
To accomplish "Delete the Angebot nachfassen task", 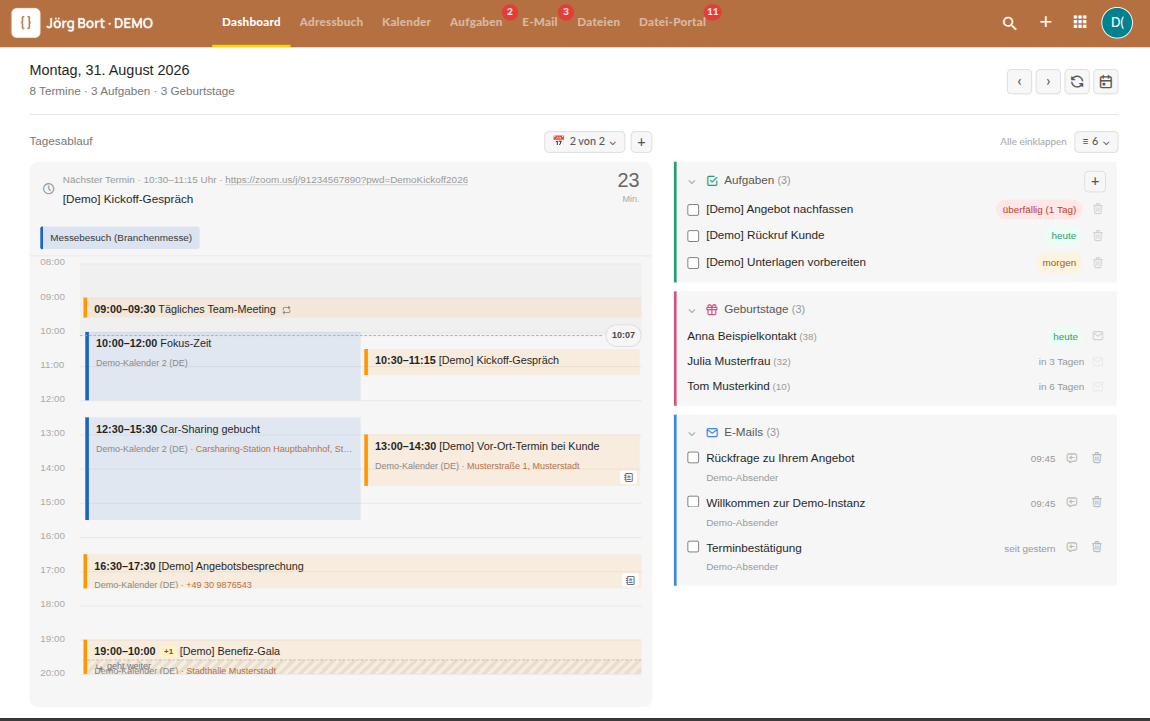I will 1098,209.
